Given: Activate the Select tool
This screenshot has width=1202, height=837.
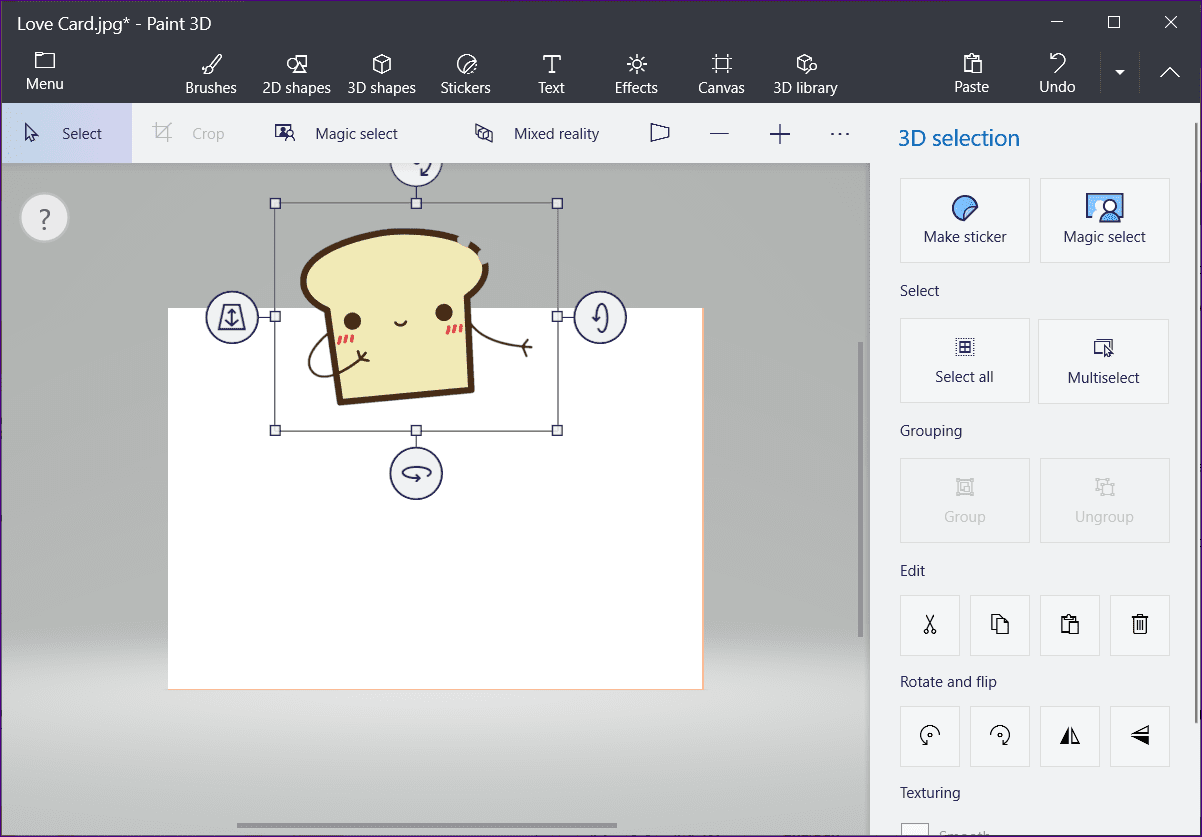Looking at the screenshot, I should coord(66,133).
